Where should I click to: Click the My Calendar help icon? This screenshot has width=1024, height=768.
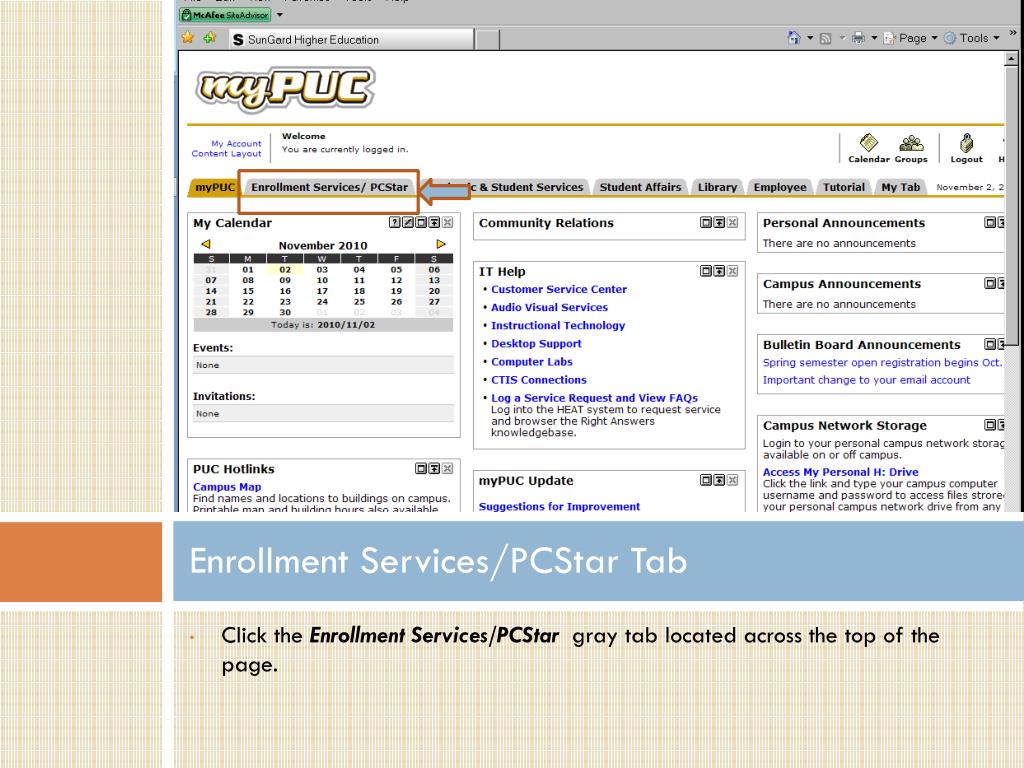point(394,222)
